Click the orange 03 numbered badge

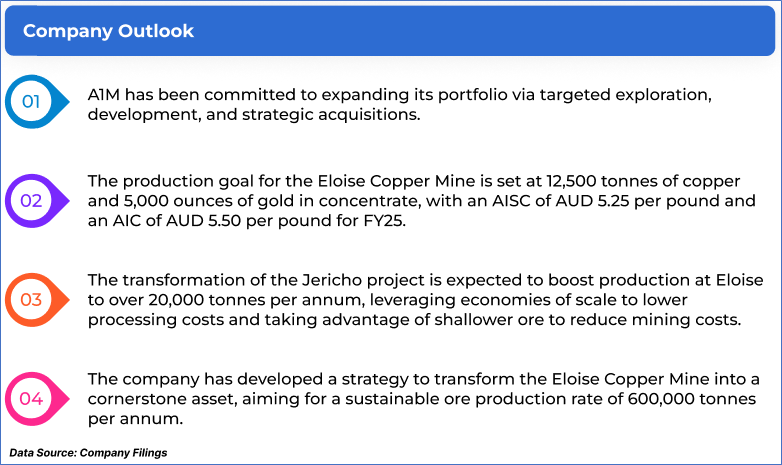click(x=33, y=299)
